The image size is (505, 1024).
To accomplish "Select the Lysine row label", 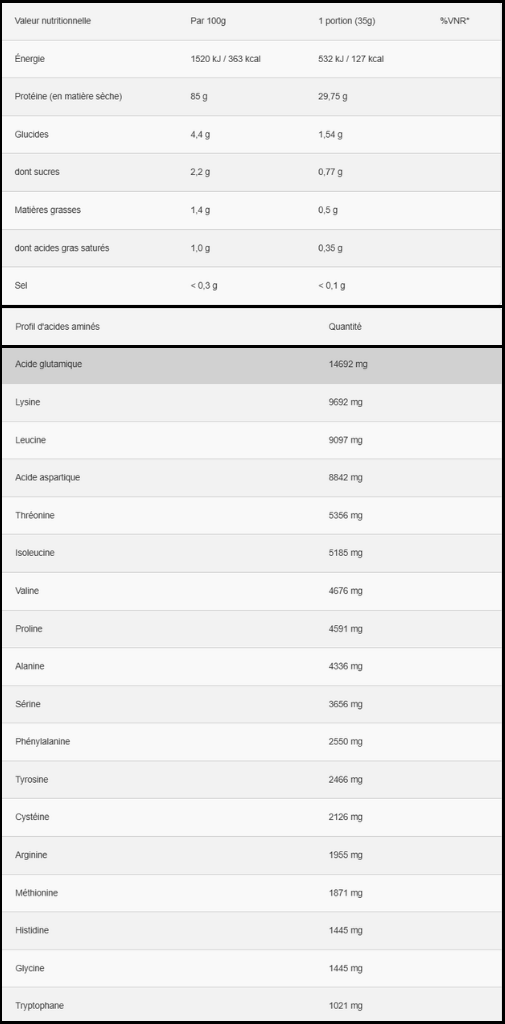I will 27,402.
